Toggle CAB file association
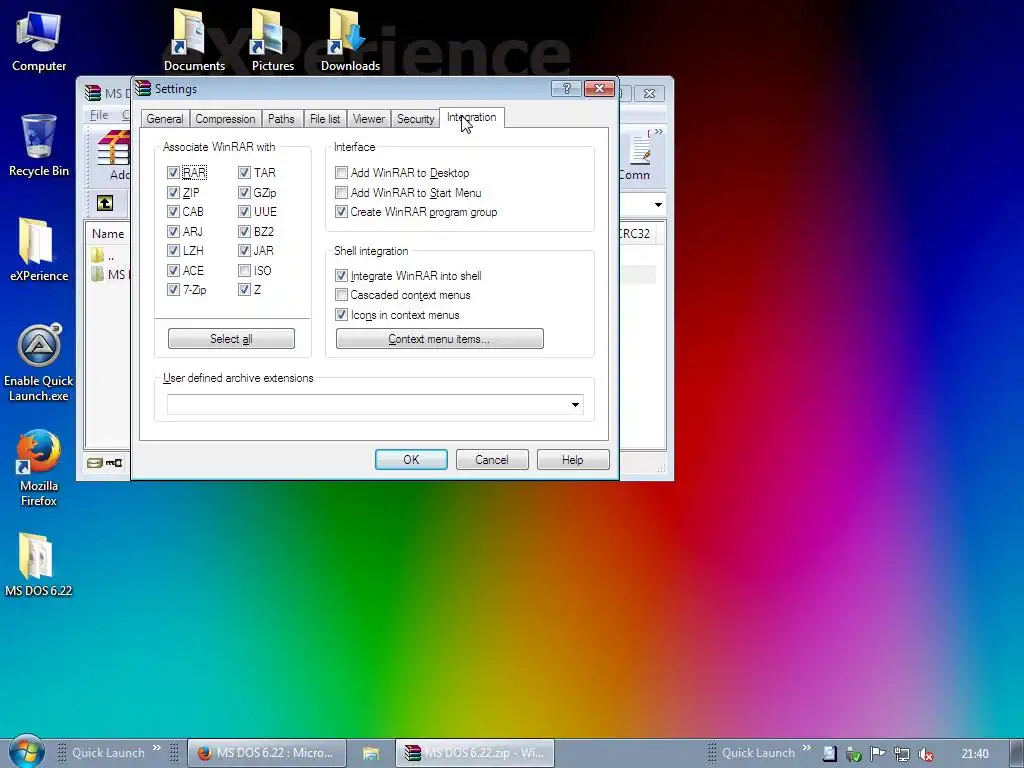 point(173,212)
